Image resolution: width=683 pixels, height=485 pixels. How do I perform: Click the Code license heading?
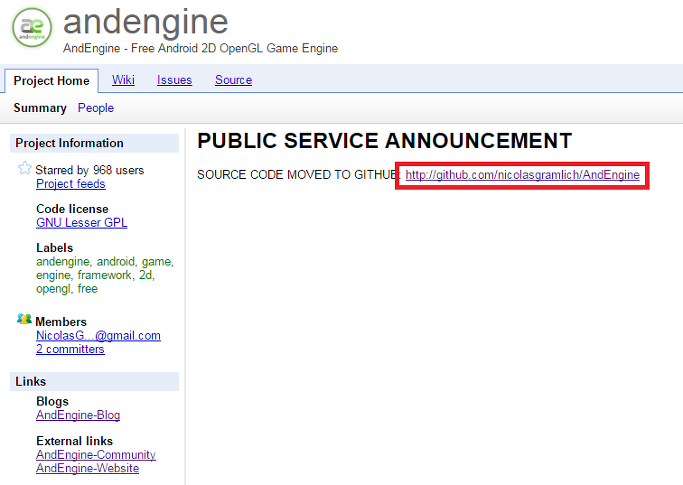tap(72, 209)
